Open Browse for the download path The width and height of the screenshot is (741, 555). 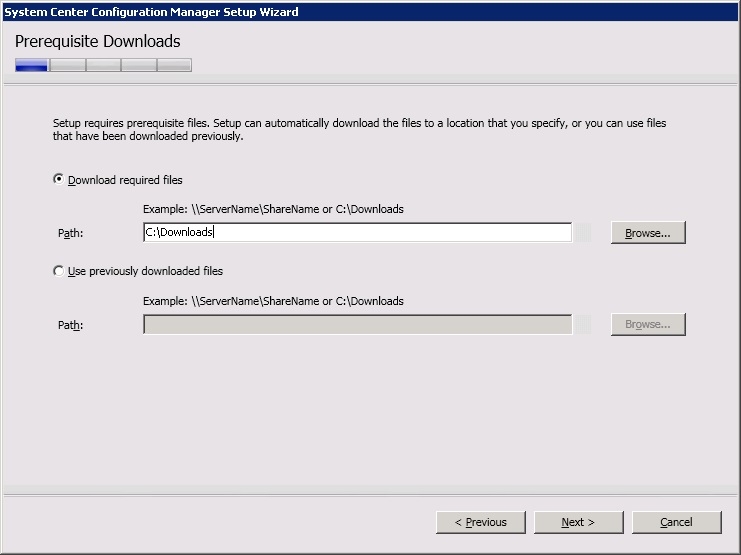pyautogui.click(x=647, y=233)
